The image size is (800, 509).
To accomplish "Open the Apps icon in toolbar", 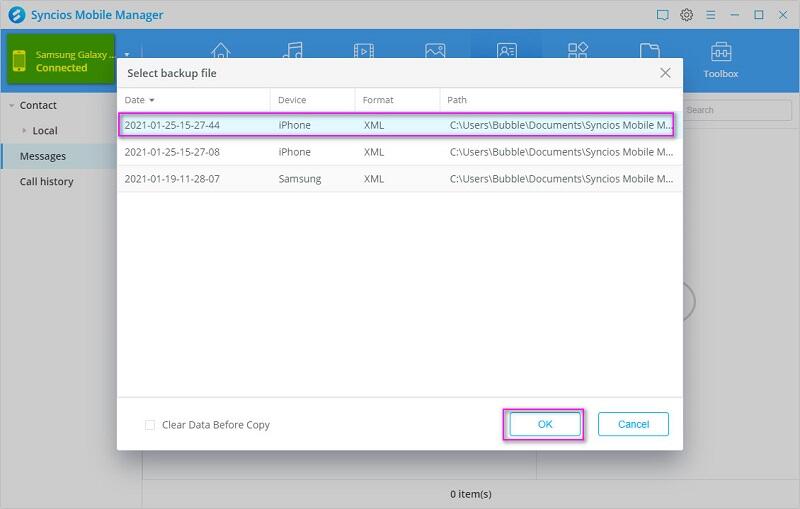I will coord(578,50).
